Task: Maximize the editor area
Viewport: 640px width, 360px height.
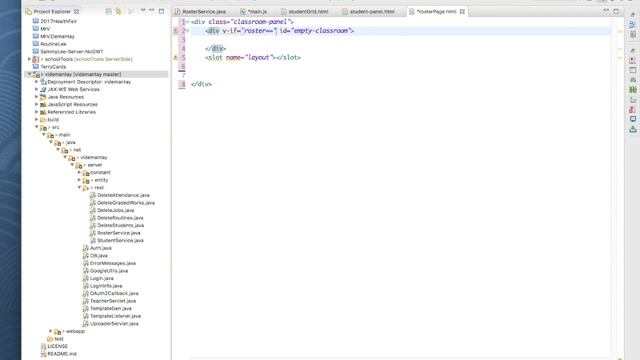Action: pos(616,11)
